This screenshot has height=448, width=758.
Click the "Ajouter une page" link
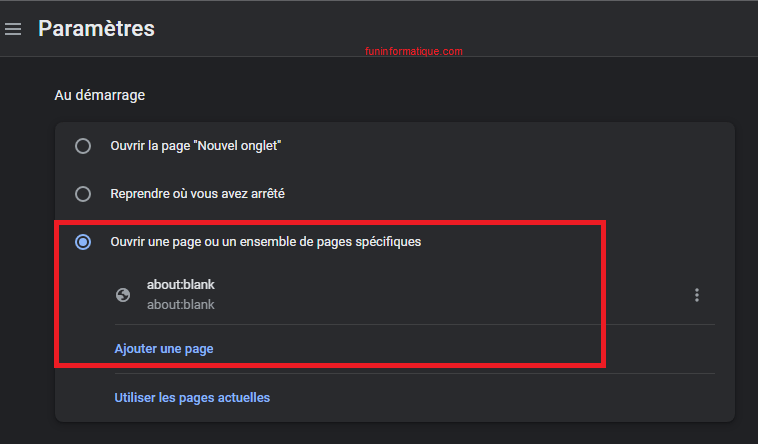pos(163,349)
